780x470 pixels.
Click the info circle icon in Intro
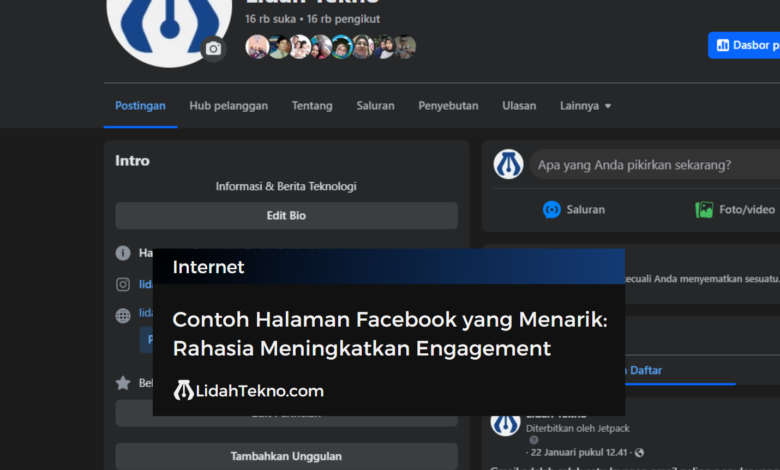tap(123, 253)
